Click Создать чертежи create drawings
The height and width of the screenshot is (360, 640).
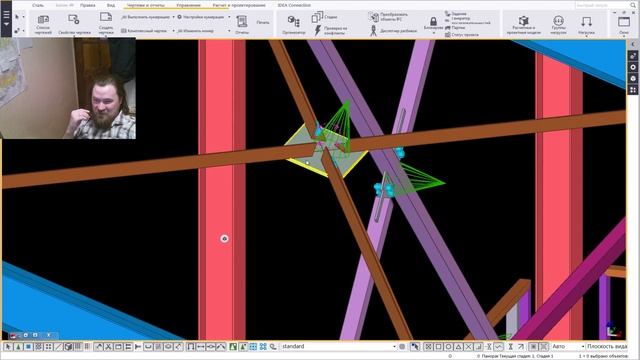coord(106,24)
